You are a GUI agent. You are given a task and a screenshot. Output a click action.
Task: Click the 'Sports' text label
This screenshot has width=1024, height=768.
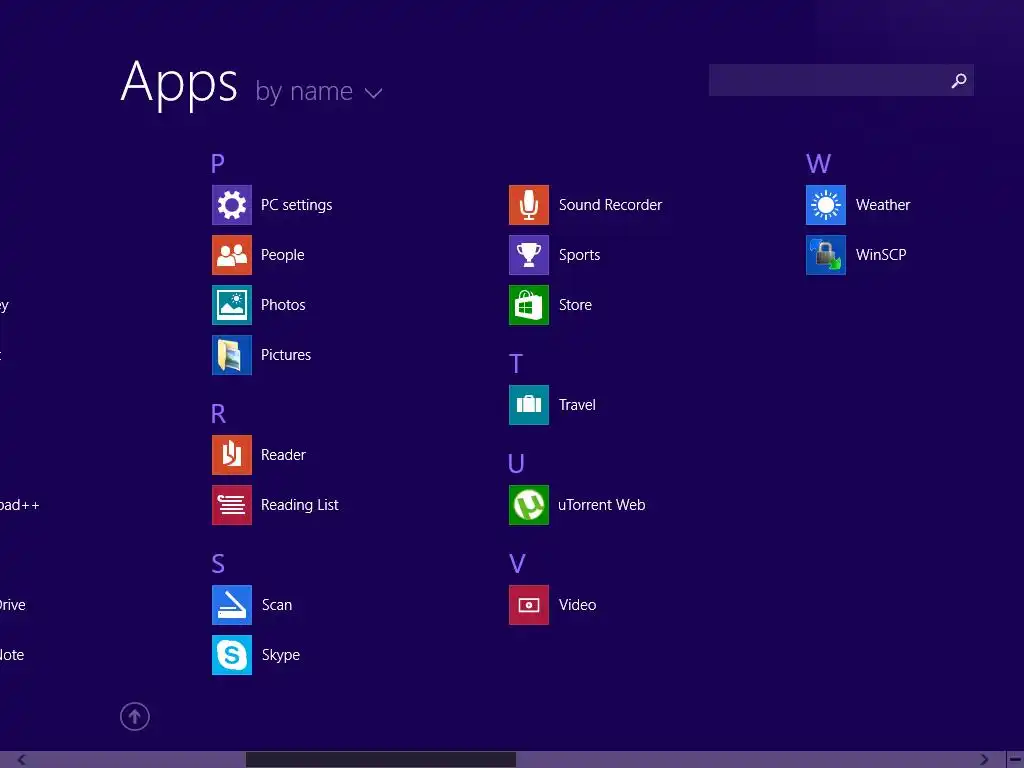(579, 255)
